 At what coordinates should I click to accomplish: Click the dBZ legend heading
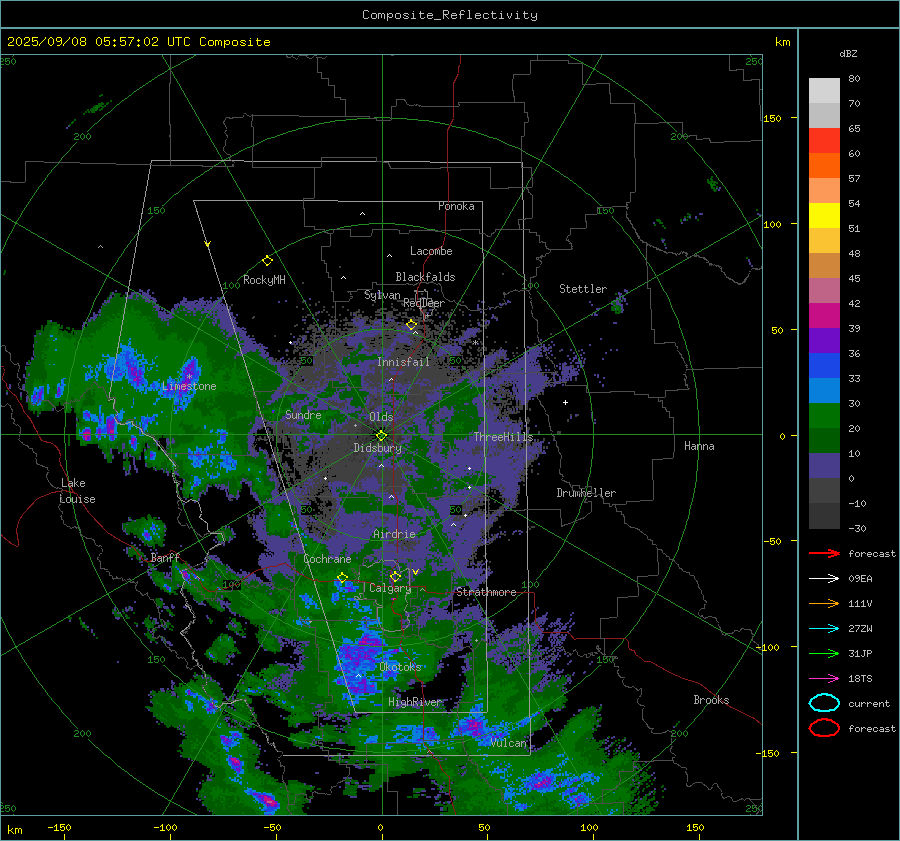848,54
